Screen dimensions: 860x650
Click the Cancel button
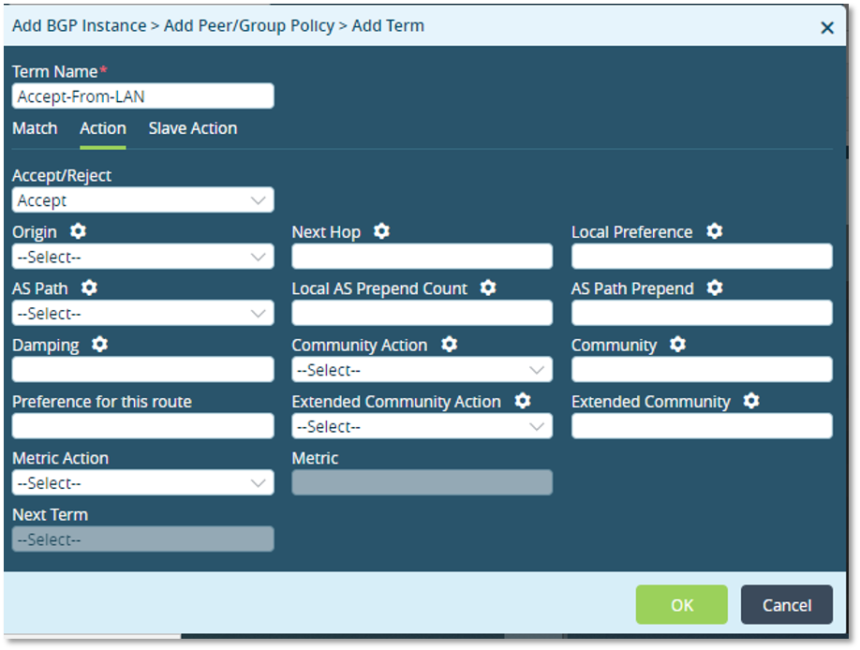786,605
